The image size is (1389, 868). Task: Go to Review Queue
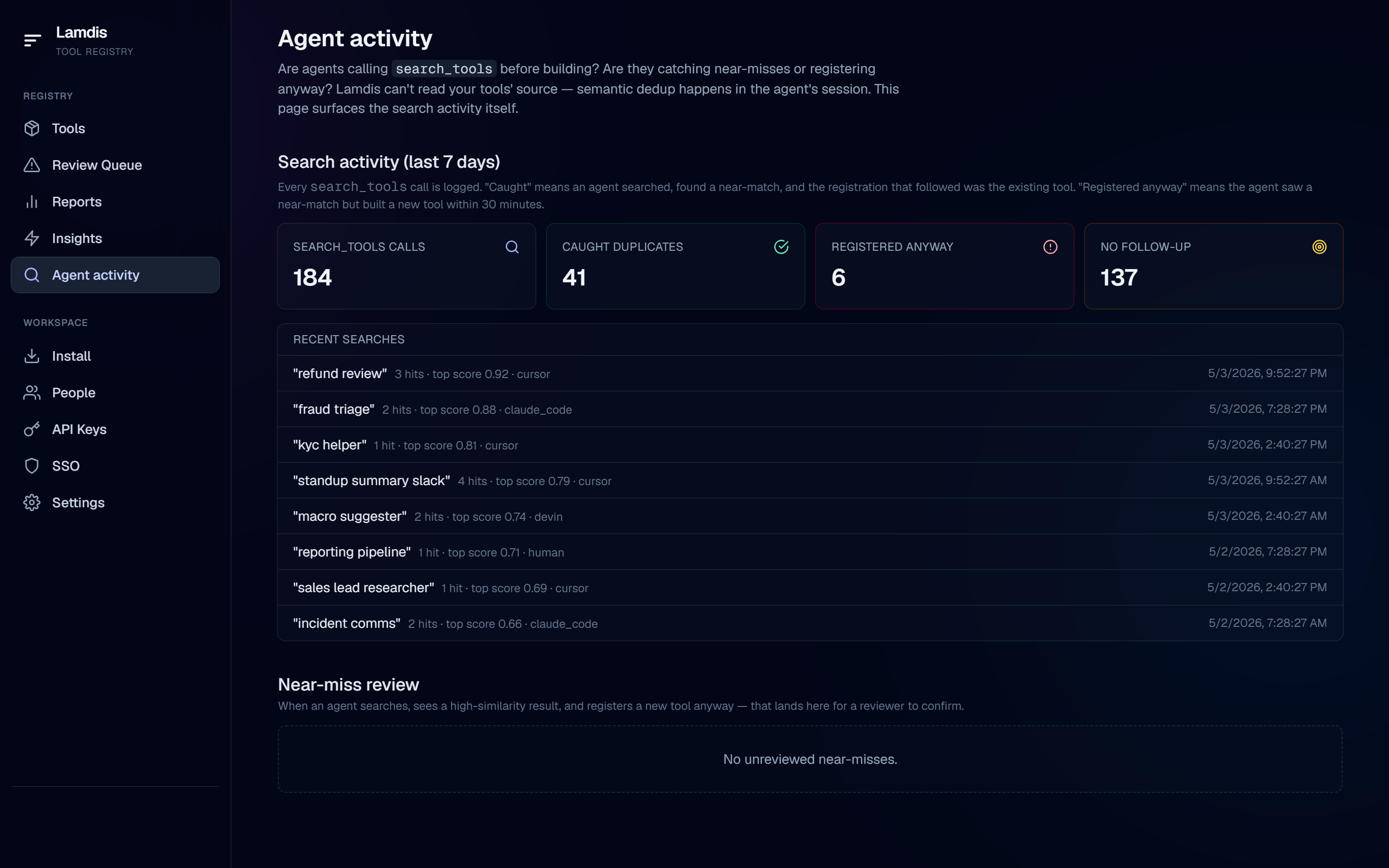click(115, 165)
